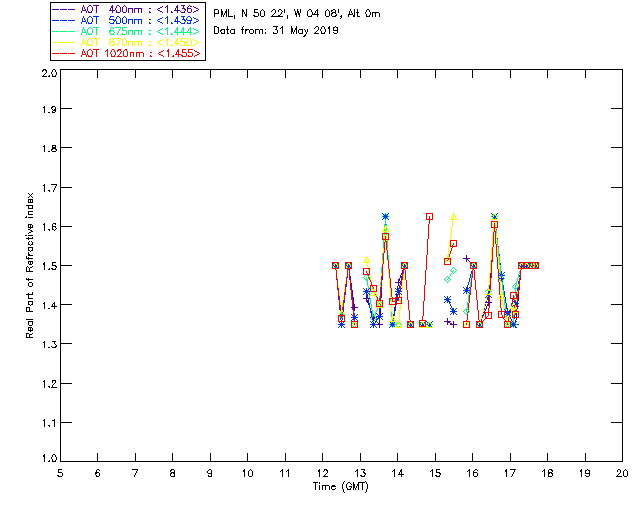Click the AOT 870nm legend entry

pyautogui.click(x=127, y=42)
